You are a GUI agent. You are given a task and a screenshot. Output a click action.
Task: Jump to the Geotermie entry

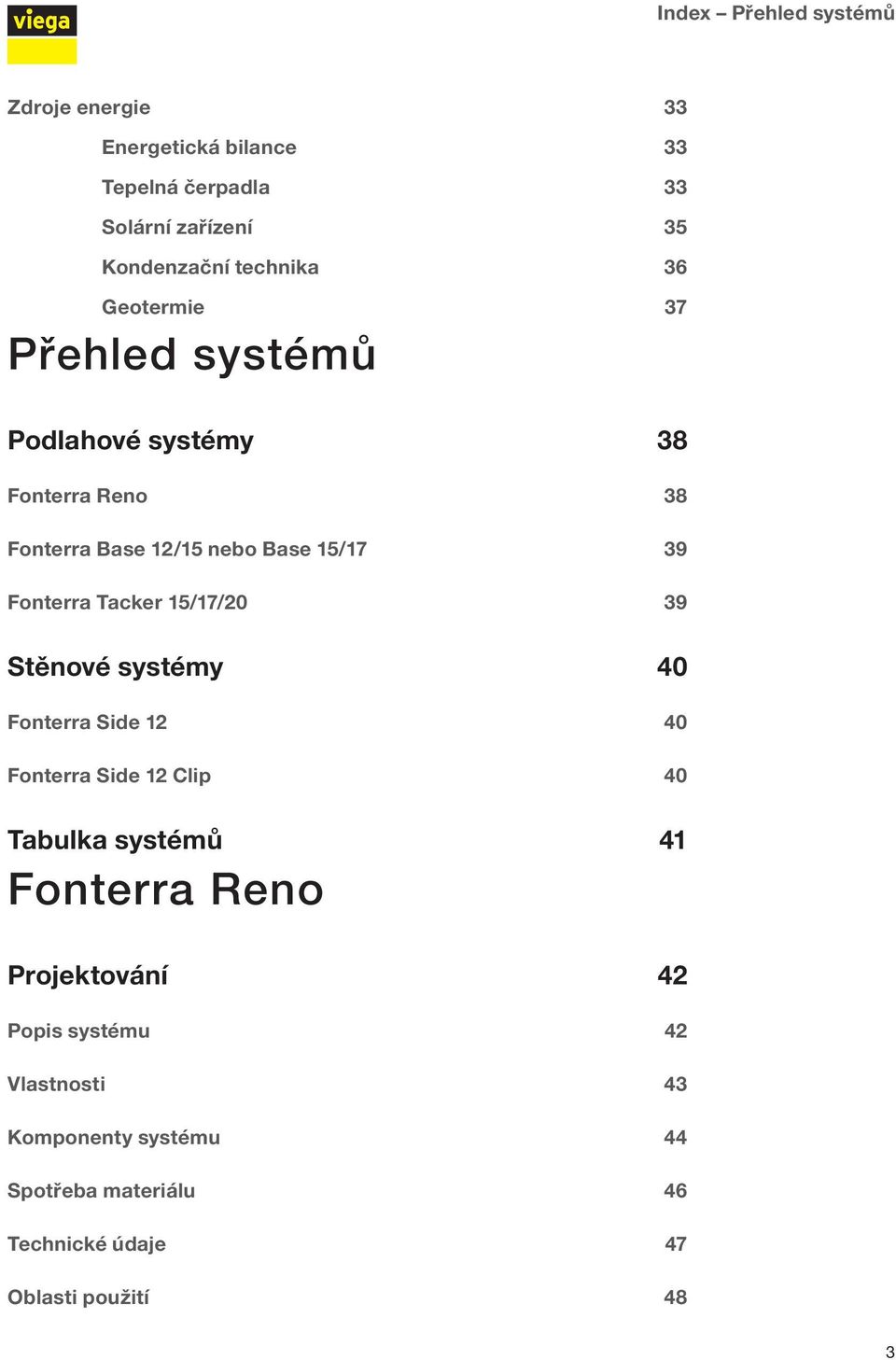(153, 308)
